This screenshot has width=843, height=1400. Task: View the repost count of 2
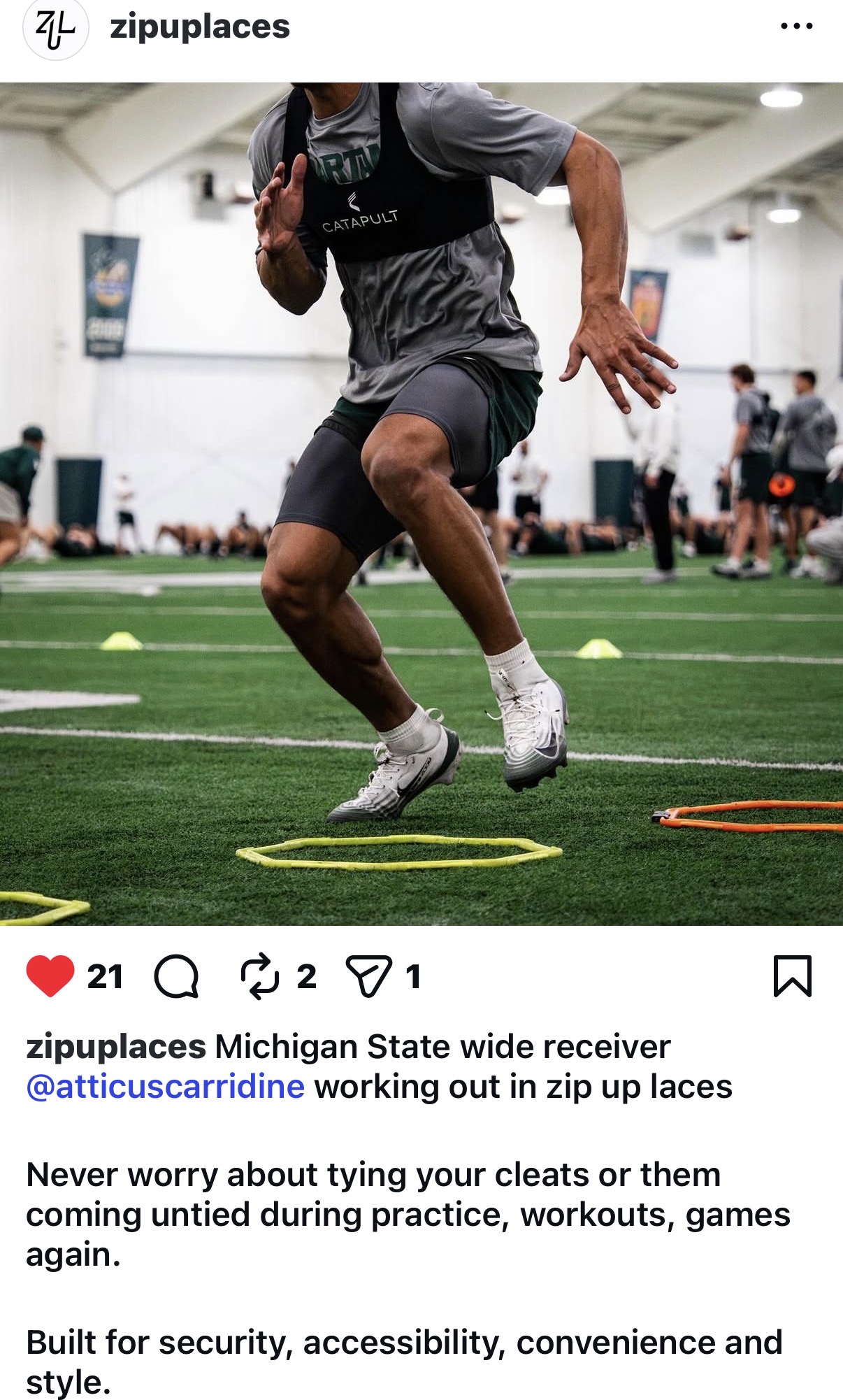tap(306, 977)
